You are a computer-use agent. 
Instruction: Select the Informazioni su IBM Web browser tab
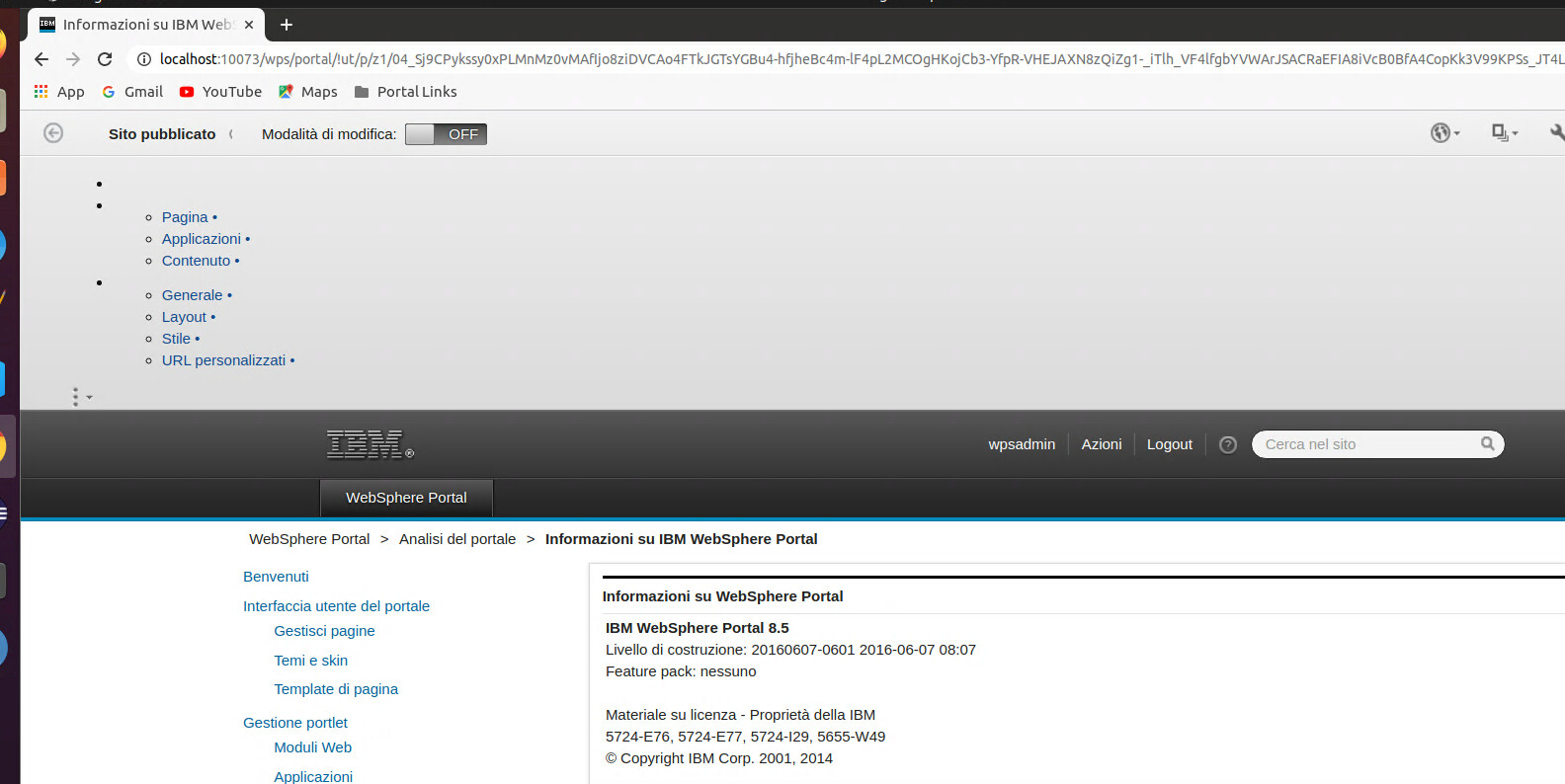pos(146,25)
